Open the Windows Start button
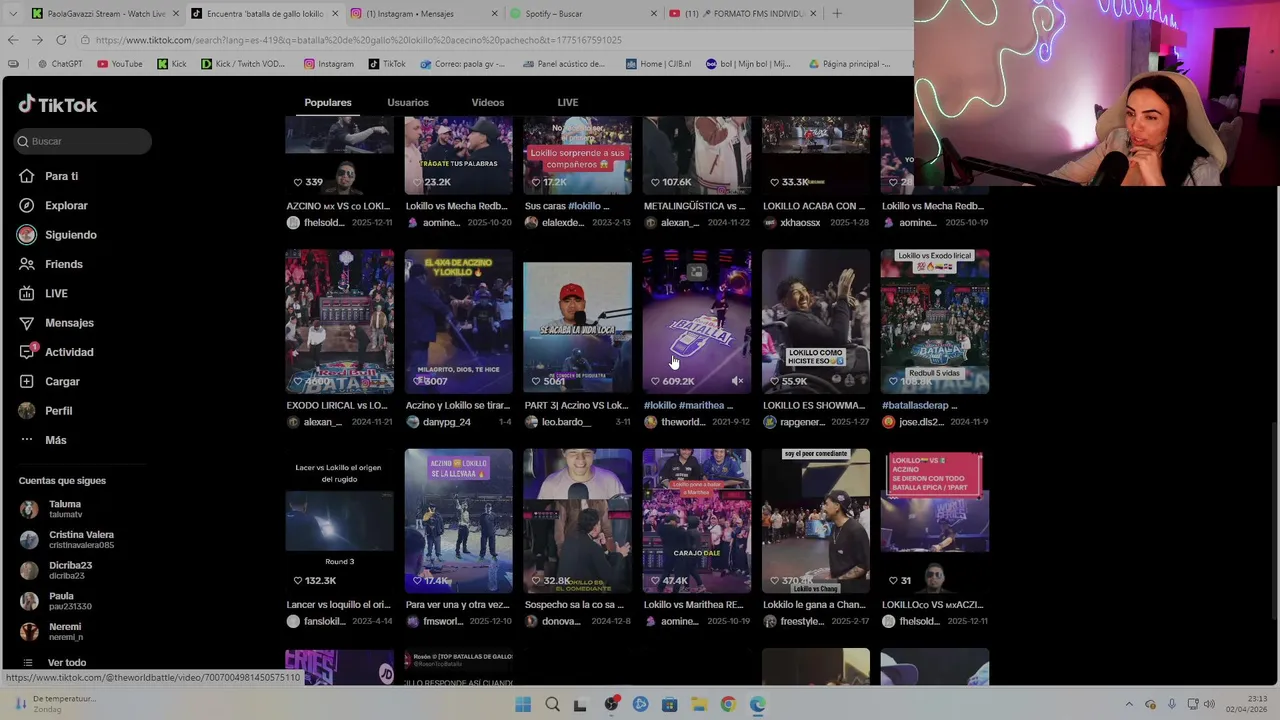This screenshot has width=1280, height=720. pos(523,705)
